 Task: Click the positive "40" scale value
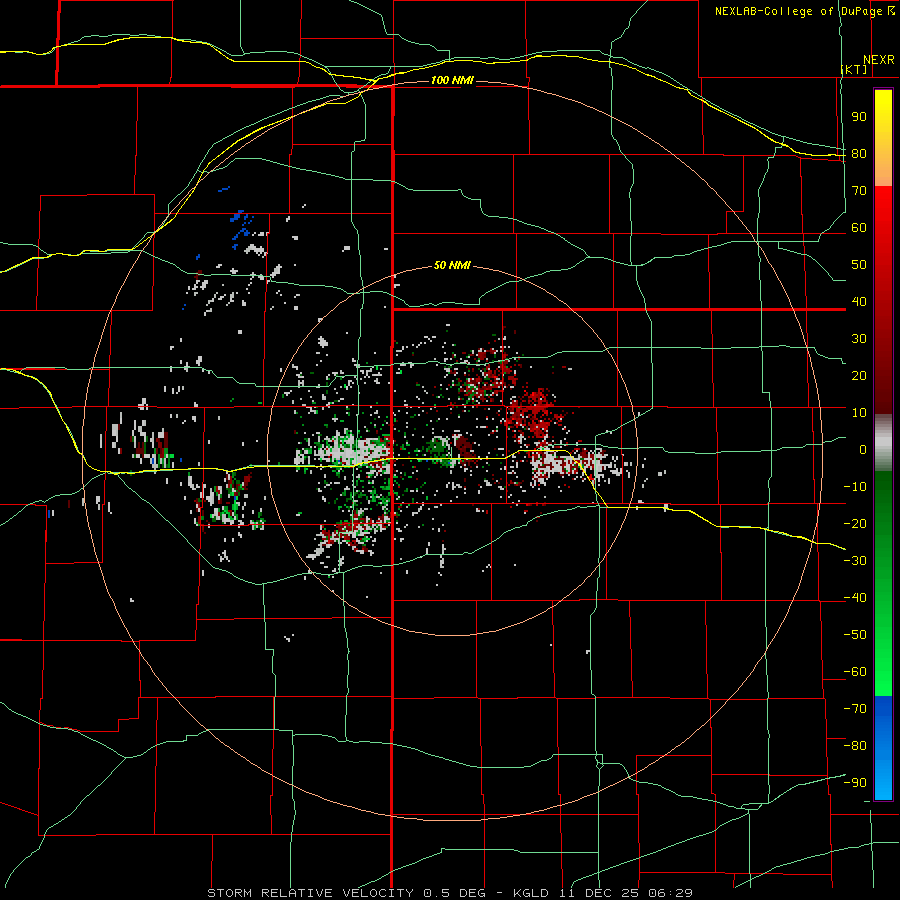(x=859, y=302)
